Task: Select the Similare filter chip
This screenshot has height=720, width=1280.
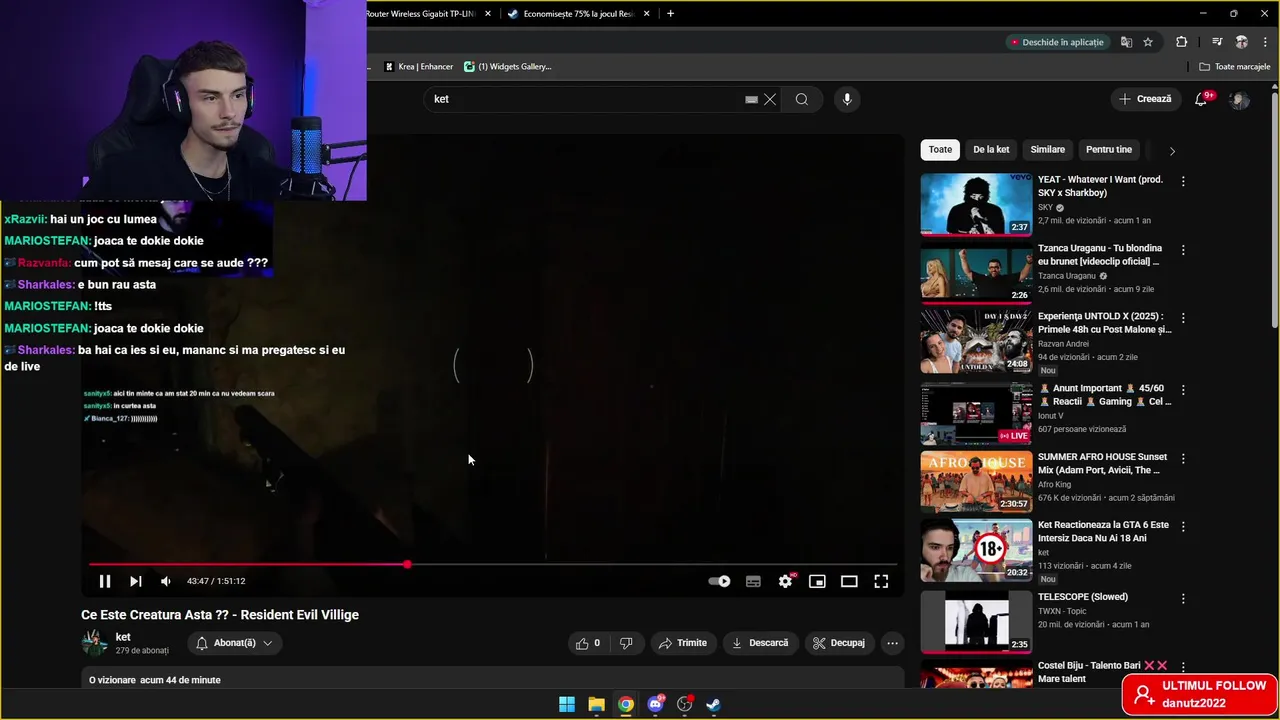Action: (x=1048, y=150)
